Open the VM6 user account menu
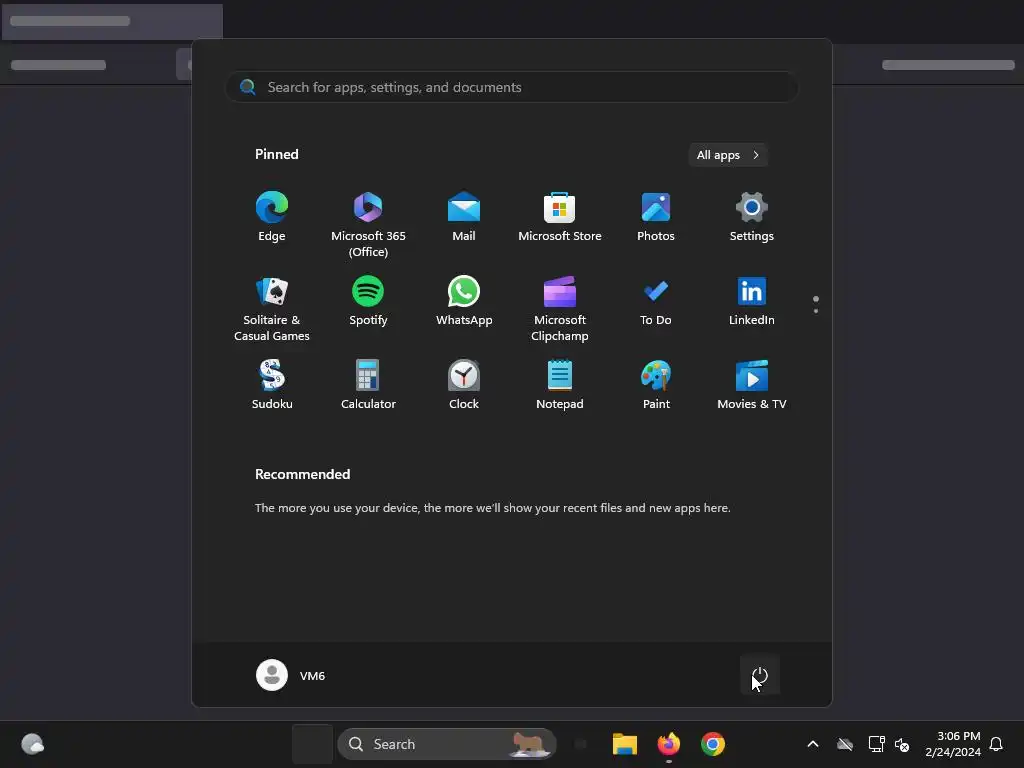1024x768 pixels. point(291,675)
